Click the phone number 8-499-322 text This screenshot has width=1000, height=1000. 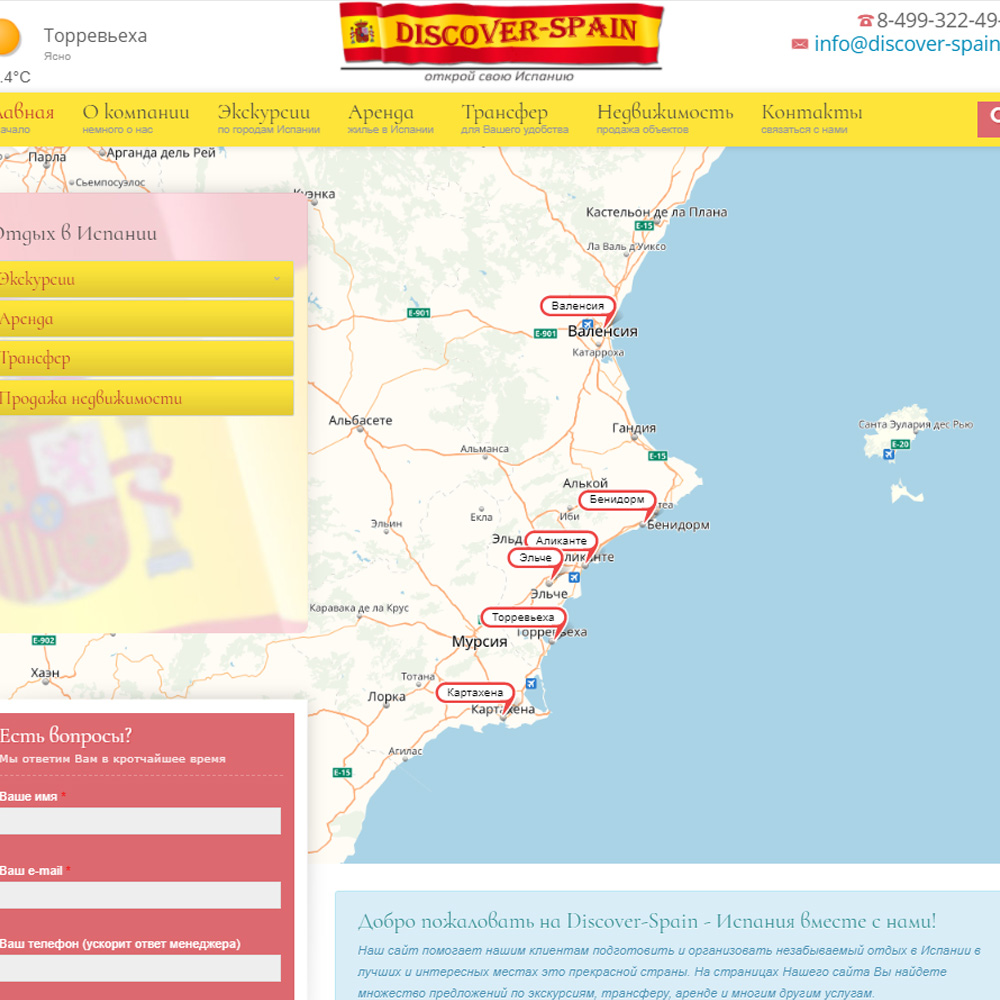tap(938, 20)
